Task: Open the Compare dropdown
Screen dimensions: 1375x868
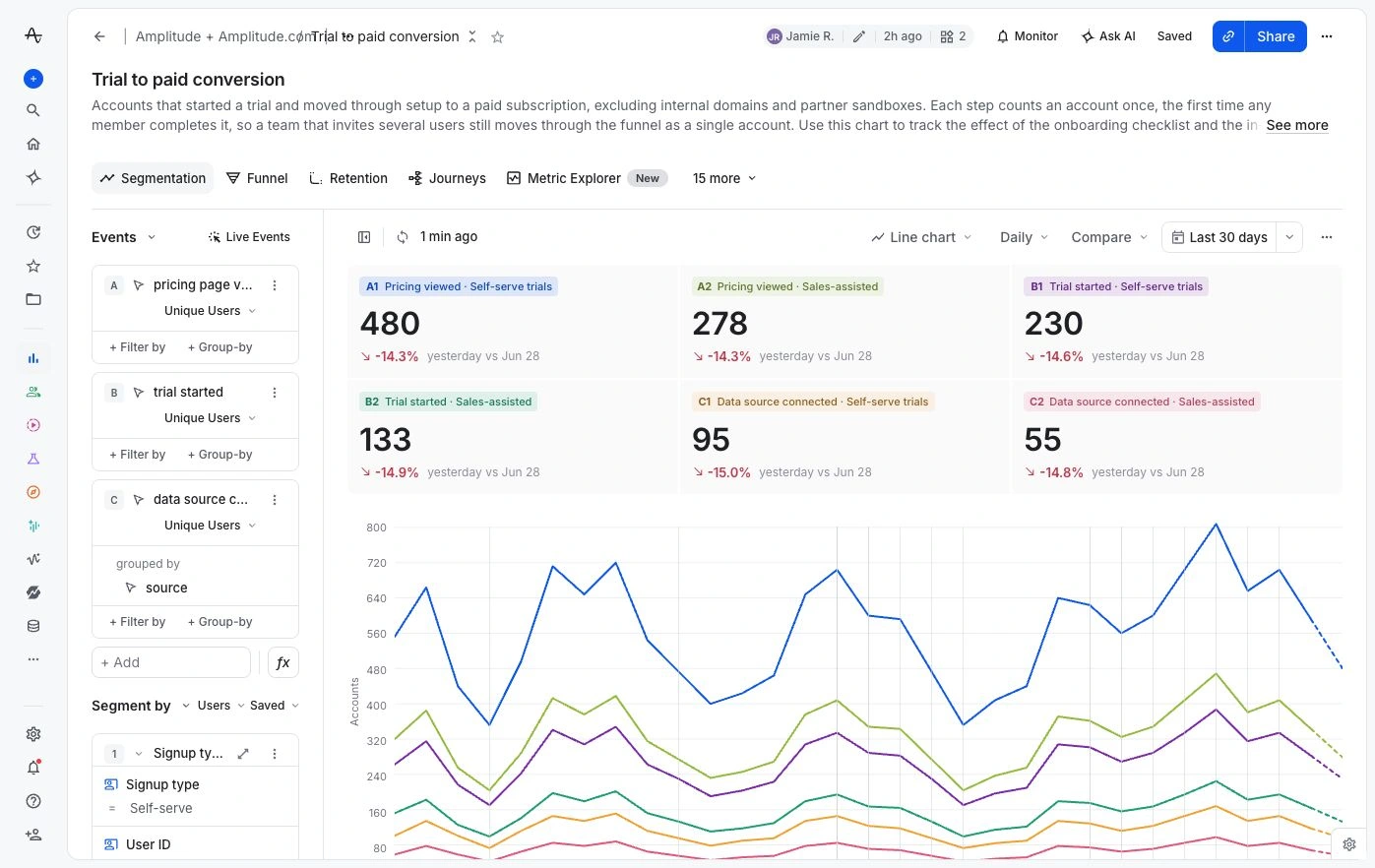Action: [1109, 237]
